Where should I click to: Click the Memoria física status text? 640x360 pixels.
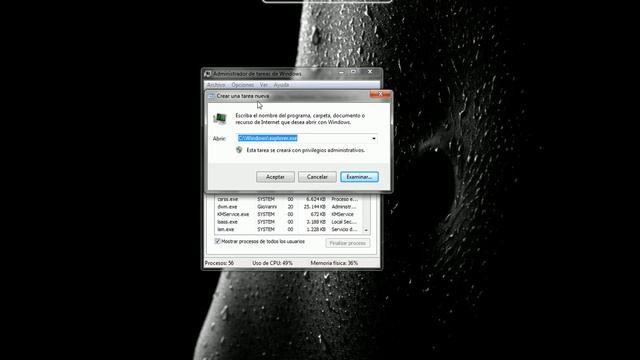pos(334,263)
